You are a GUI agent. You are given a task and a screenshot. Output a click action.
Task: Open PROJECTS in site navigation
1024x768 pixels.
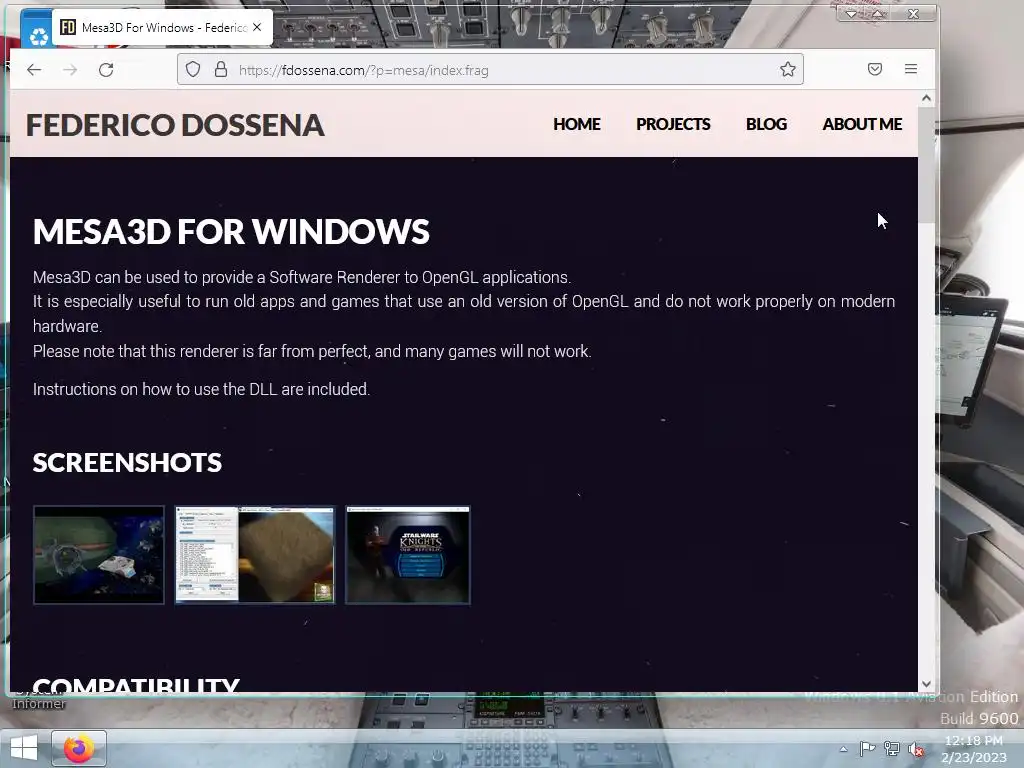pos(673,124)
